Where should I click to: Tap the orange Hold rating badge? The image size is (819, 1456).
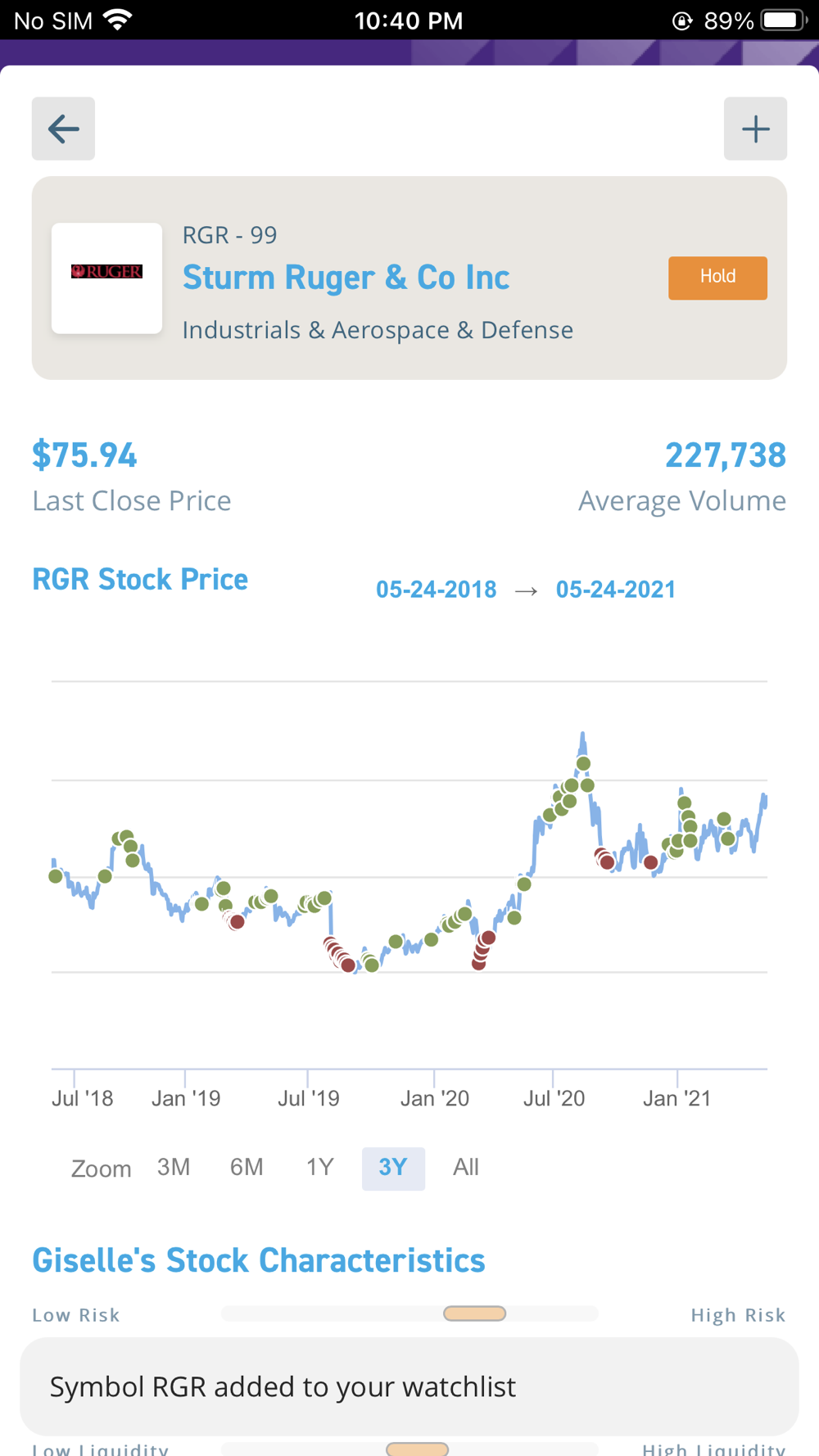pos(717,278)
